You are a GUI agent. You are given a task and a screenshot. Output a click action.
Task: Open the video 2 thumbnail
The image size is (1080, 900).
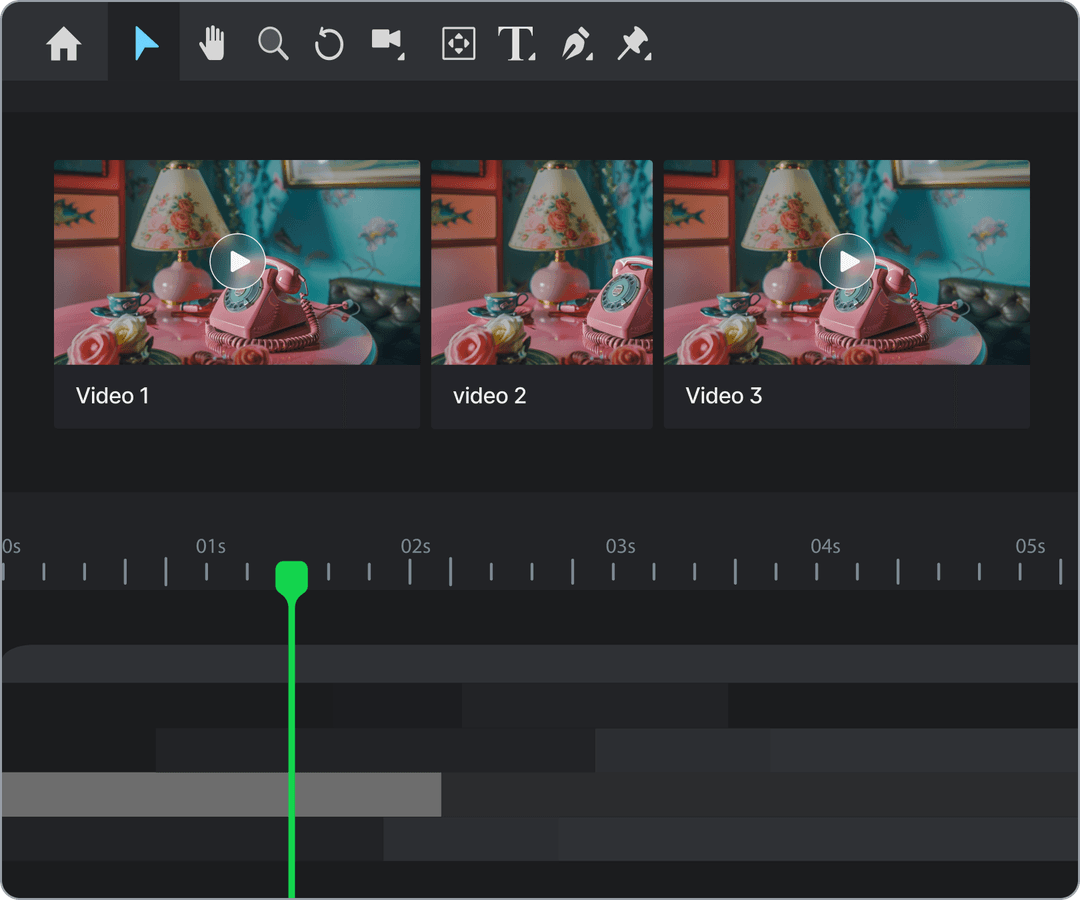point(542,262)
